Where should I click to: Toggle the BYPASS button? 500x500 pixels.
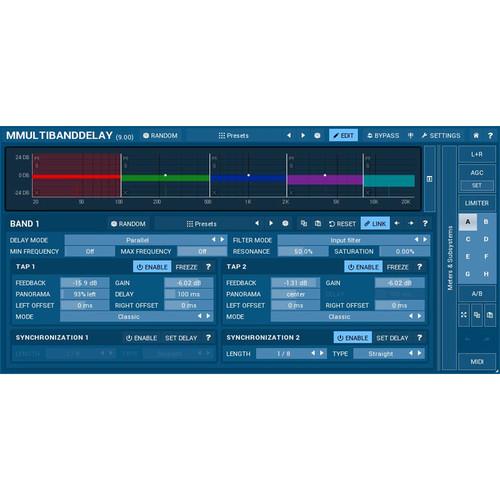383,136
